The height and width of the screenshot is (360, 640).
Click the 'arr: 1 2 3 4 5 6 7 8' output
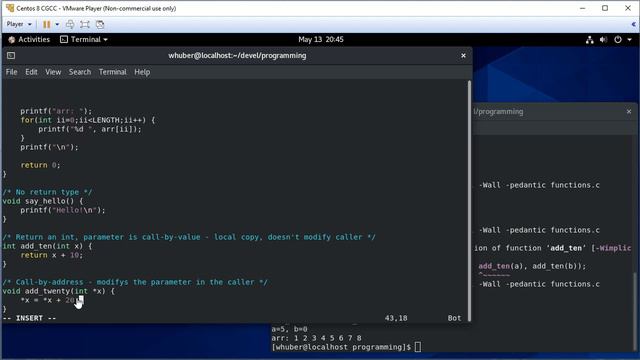point(317,338)
